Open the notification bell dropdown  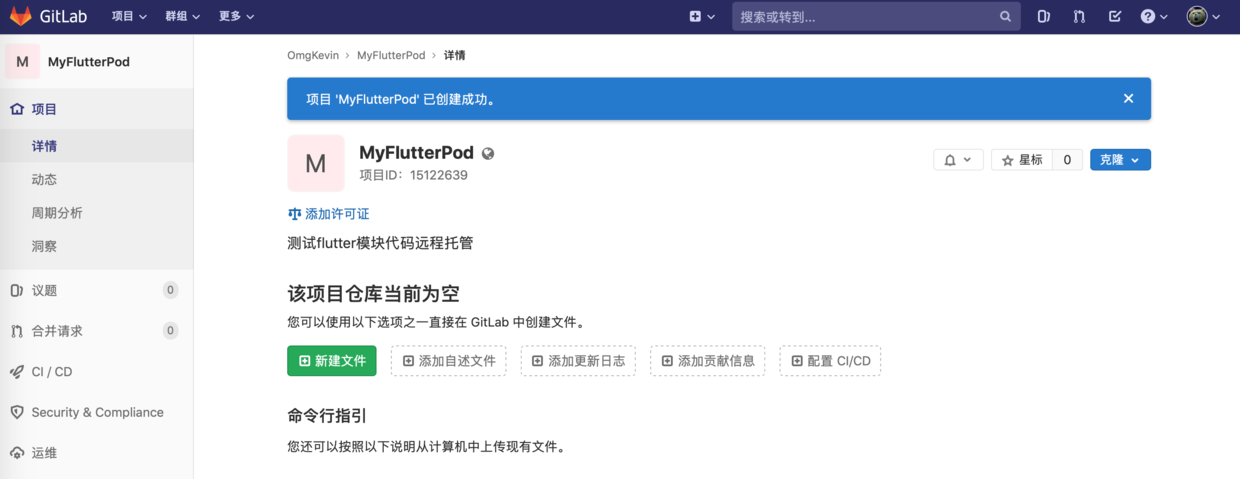click(958, 160)
